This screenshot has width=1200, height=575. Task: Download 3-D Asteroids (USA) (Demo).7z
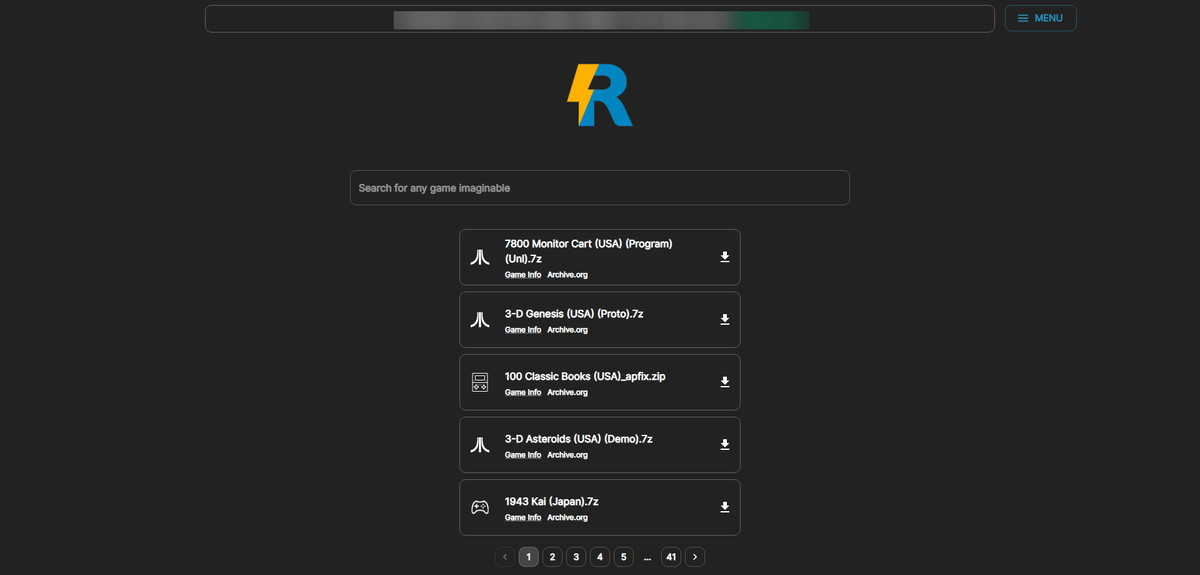click(x=725, y=445)
